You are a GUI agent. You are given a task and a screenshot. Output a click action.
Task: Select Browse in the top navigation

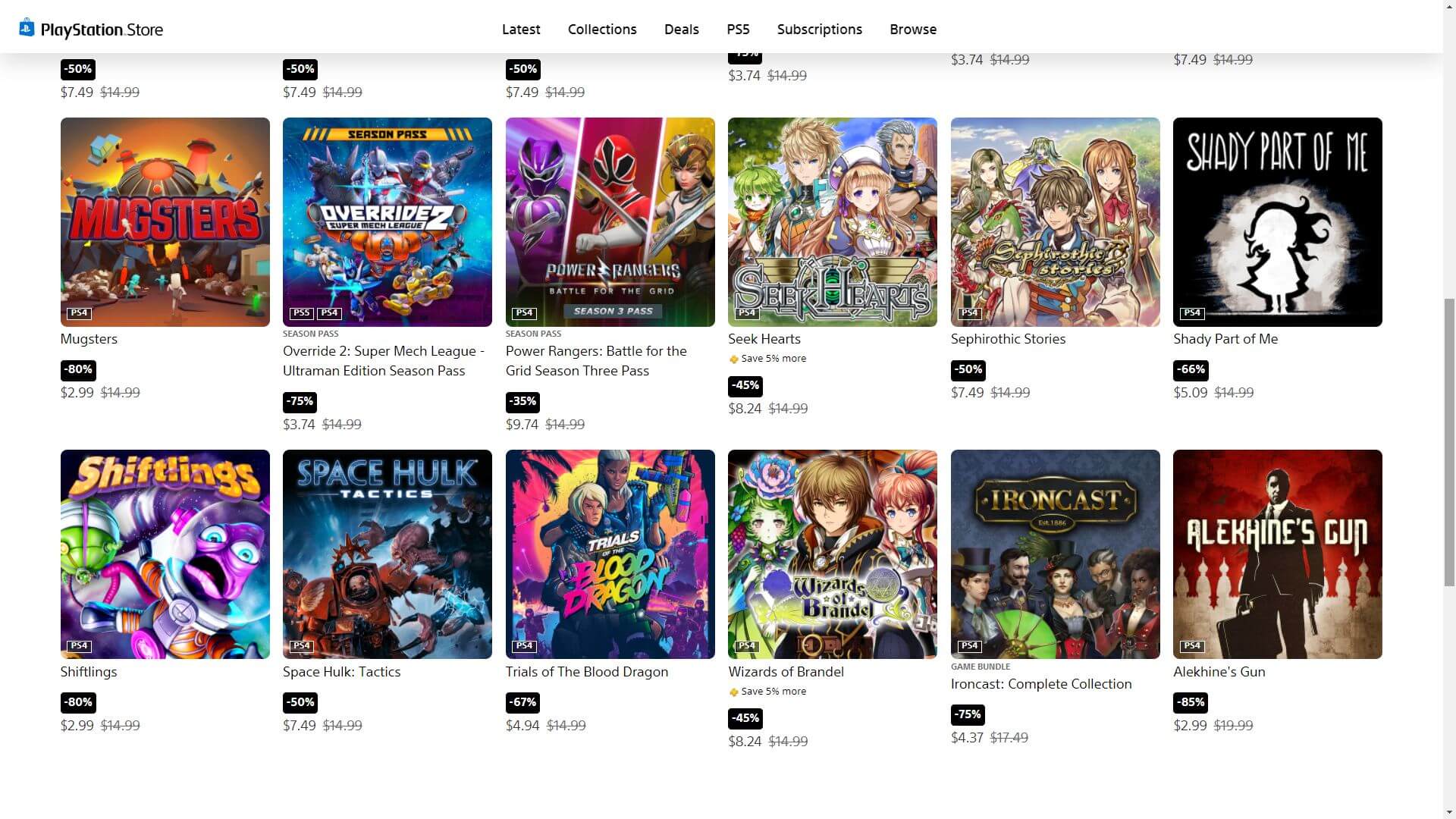pyautogui.click(x=913, y=30)
